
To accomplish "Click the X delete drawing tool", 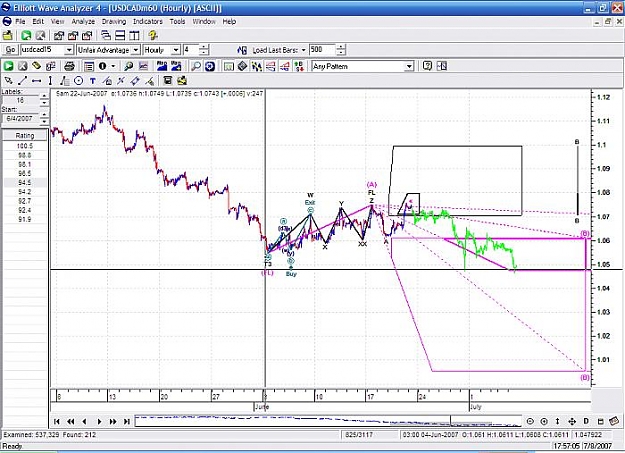I will (121, 81).
